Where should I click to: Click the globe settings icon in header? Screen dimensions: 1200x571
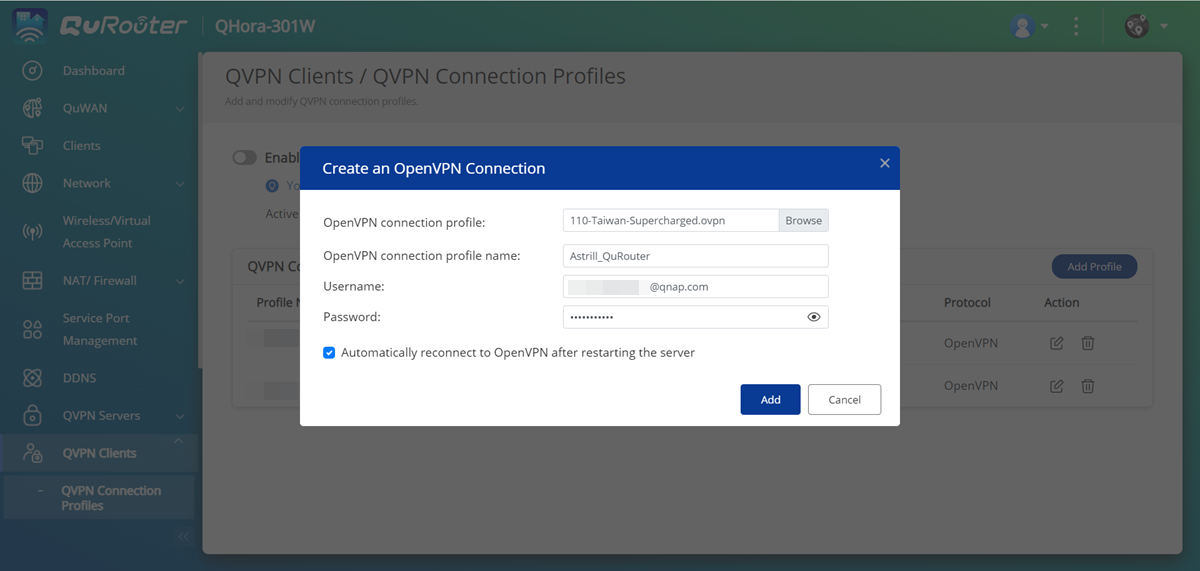(1136, 26)
